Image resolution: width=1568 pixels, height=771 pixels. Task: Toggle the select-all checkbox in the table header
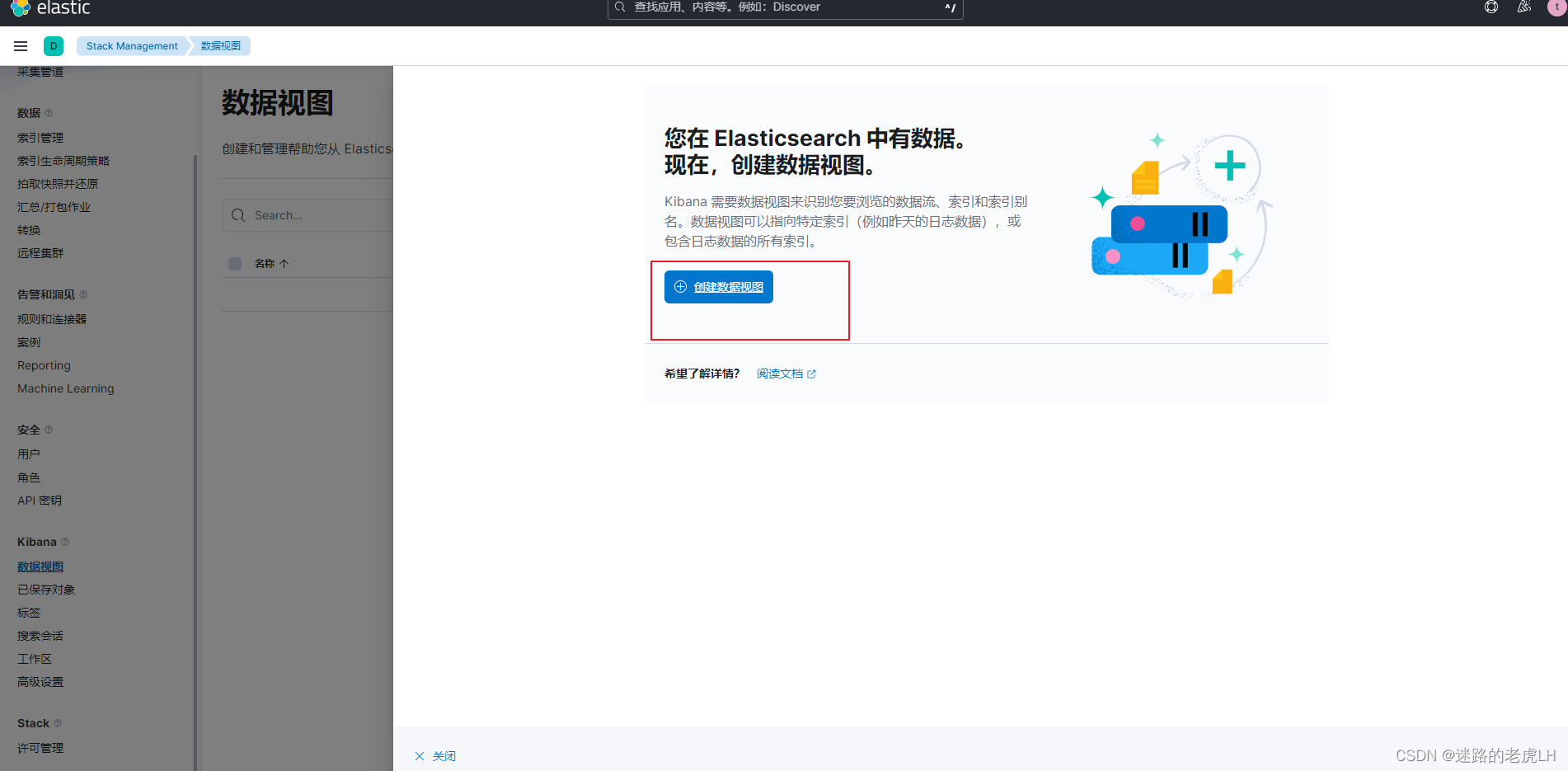point(234,263)
